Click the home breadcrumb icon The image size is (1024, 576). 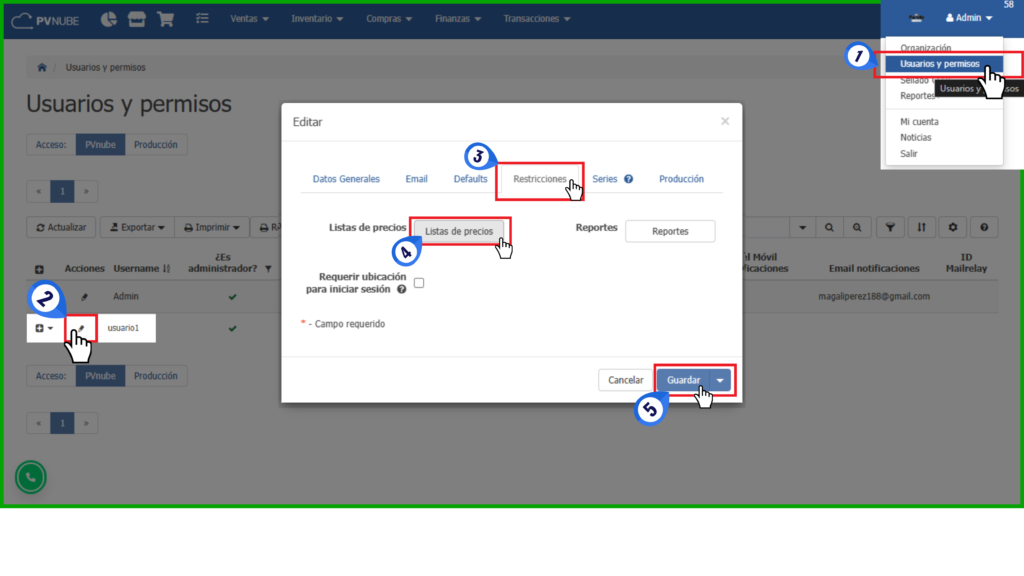click(42, 68)
